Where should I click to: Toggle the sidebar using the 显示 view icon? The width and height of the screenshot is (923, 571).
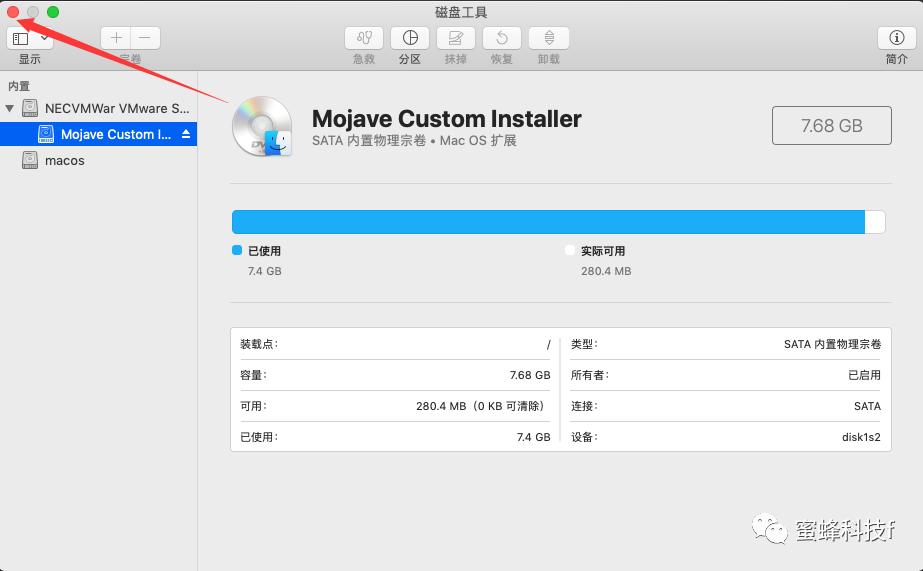(x=21, y=38)
